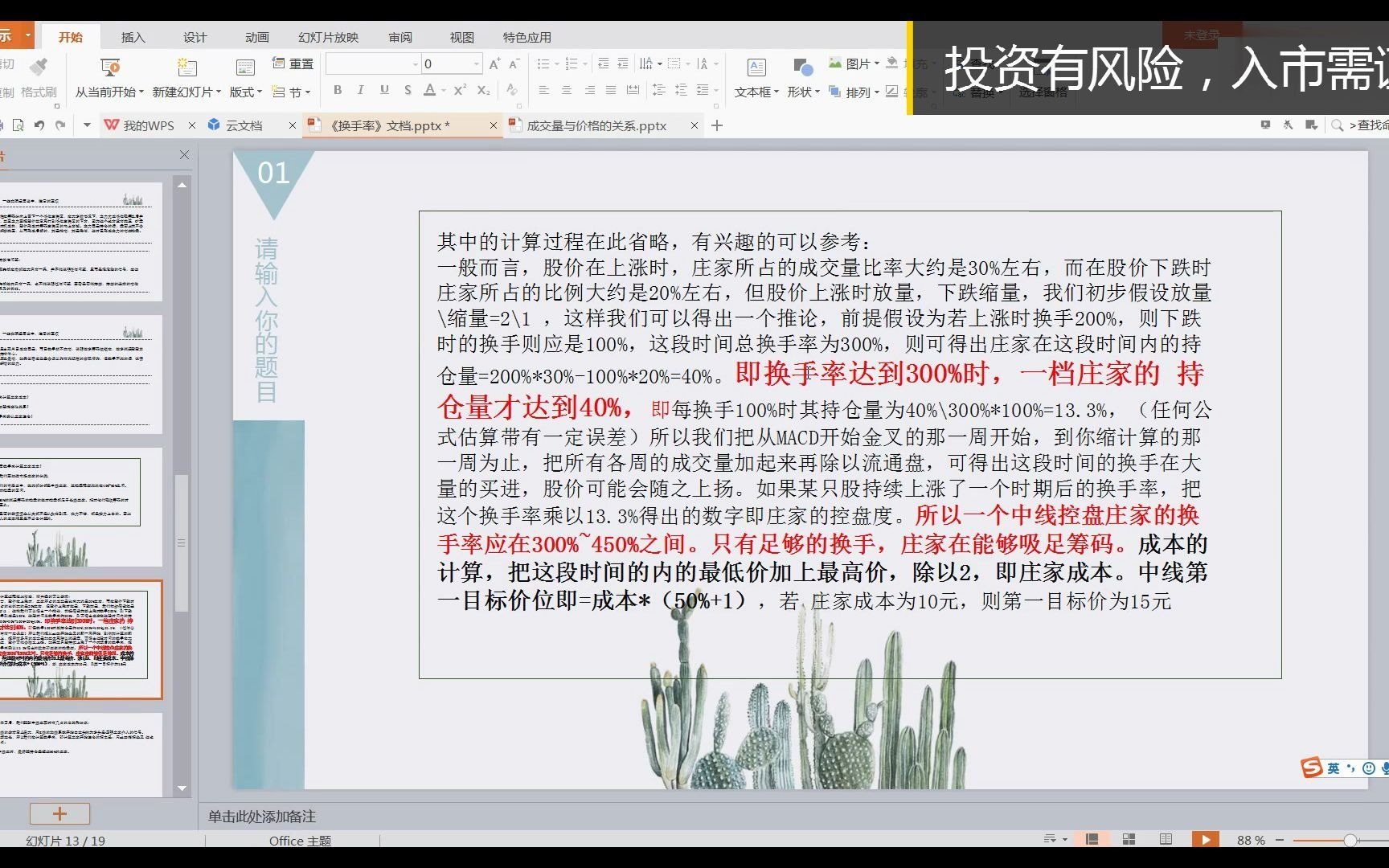Click the bulleted list icon
The width and height of the screenshot is (1389, 868).
pyautogui.click(x=543, y=63)
